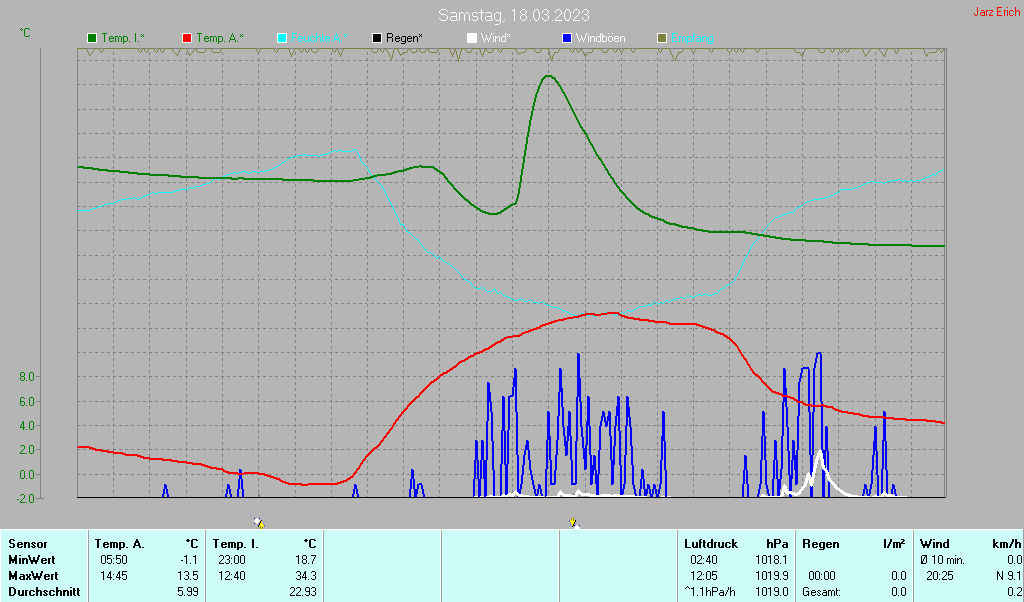Select the Windböen legend label

(x=601, y=38)
